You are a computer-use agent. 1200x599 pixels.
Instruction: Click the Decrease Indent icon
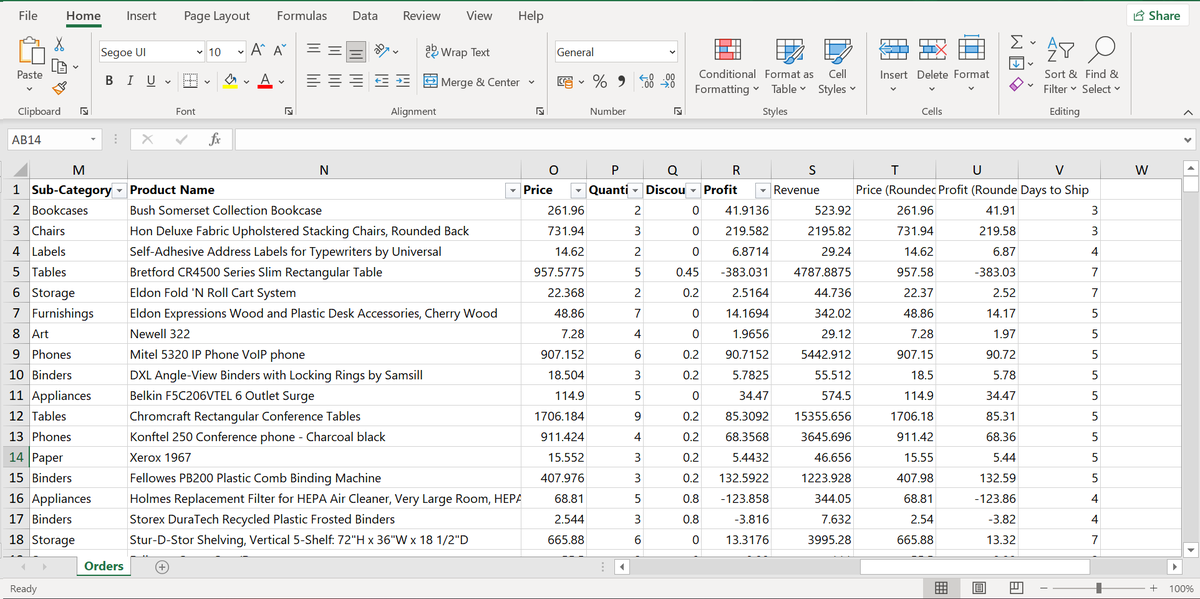tap(382, 82)
